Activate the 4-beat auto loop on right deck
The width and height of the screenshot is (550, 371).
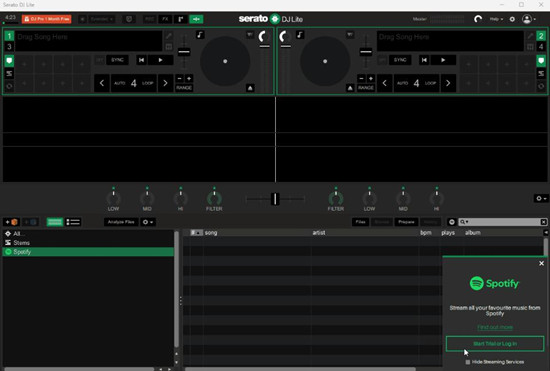point(416,83)
